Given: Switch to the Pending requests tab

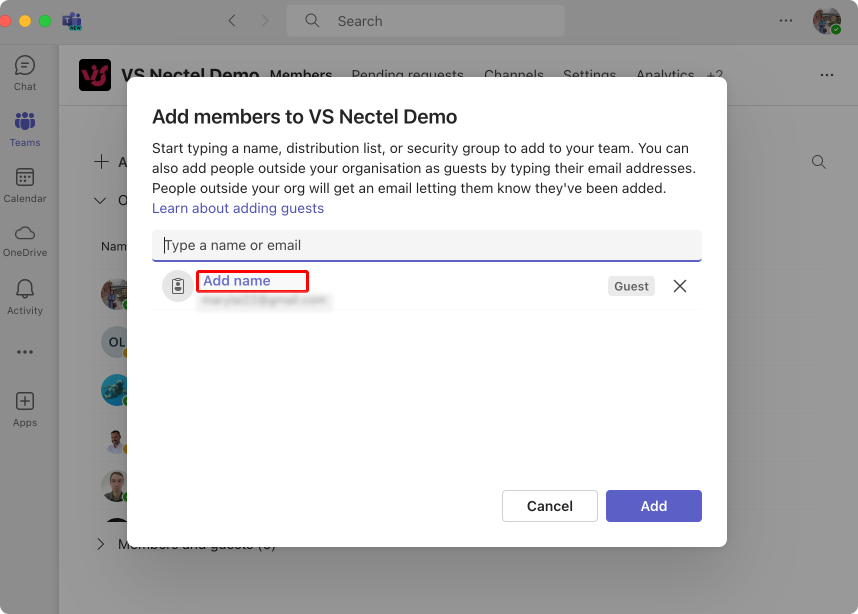Looking at the screenshot, I should 407,73.
